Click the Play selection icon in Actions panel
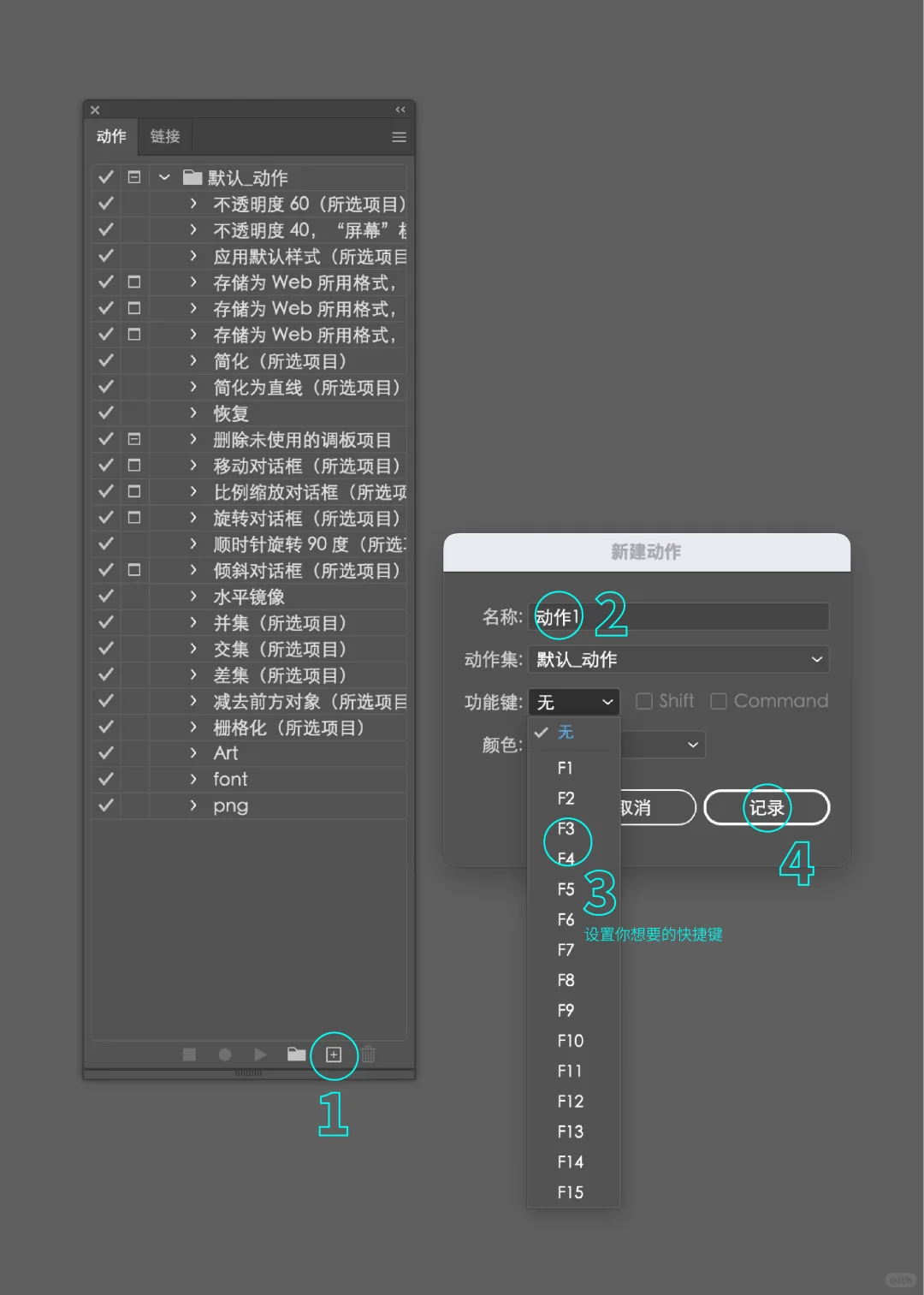924x1295 pixels. (x=260, y=1054)
